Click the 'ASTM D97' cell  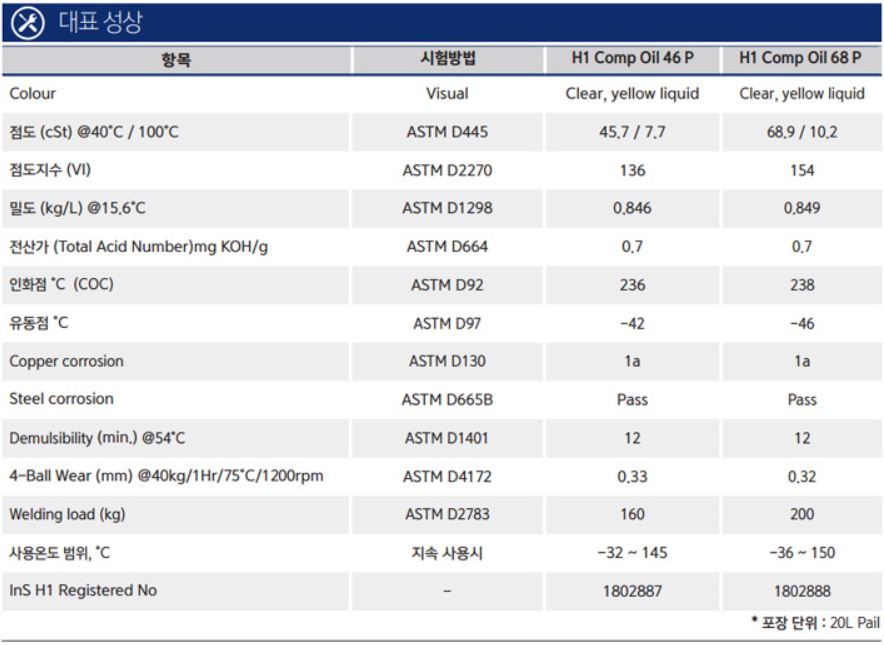pyautogui.click(x=447, y=324)
